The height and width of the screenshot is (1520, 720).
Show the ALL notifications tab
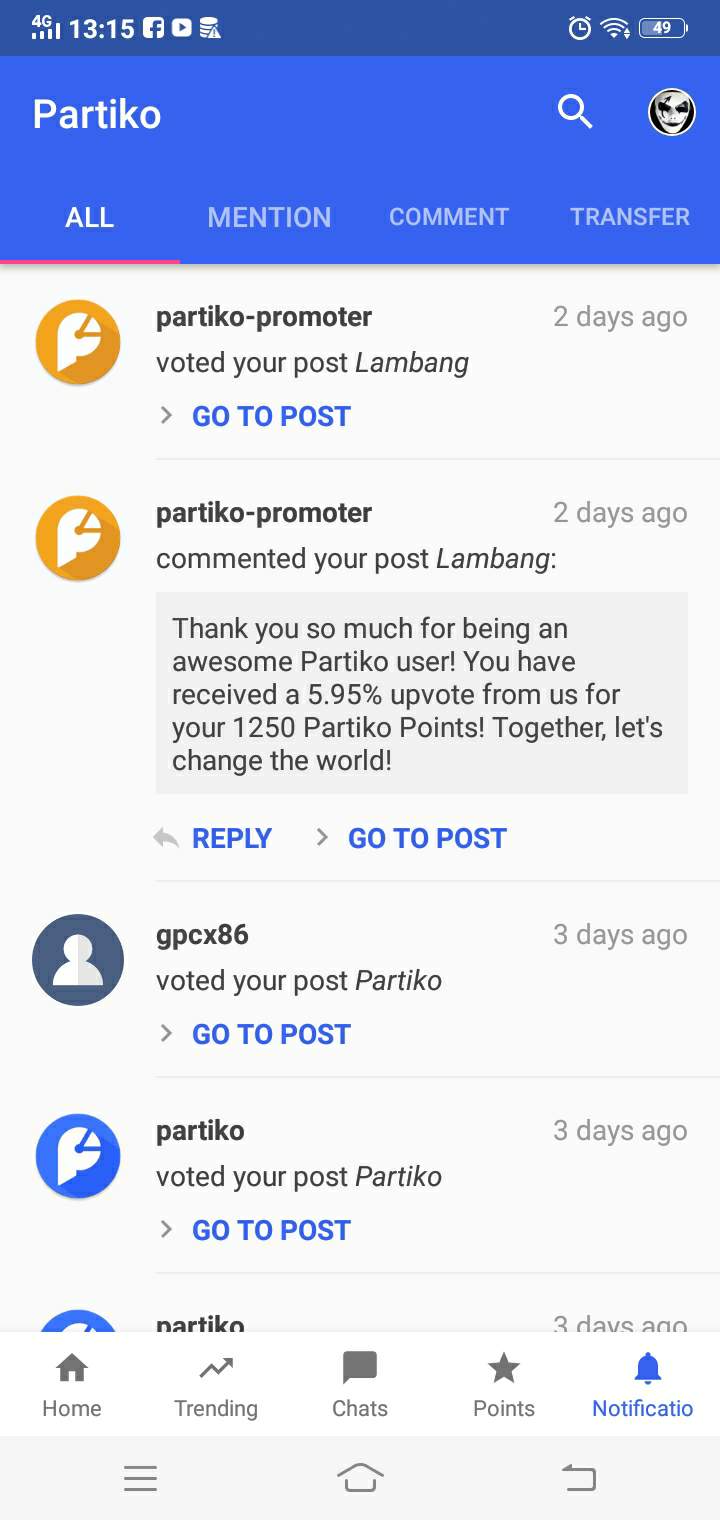point(90,217)
